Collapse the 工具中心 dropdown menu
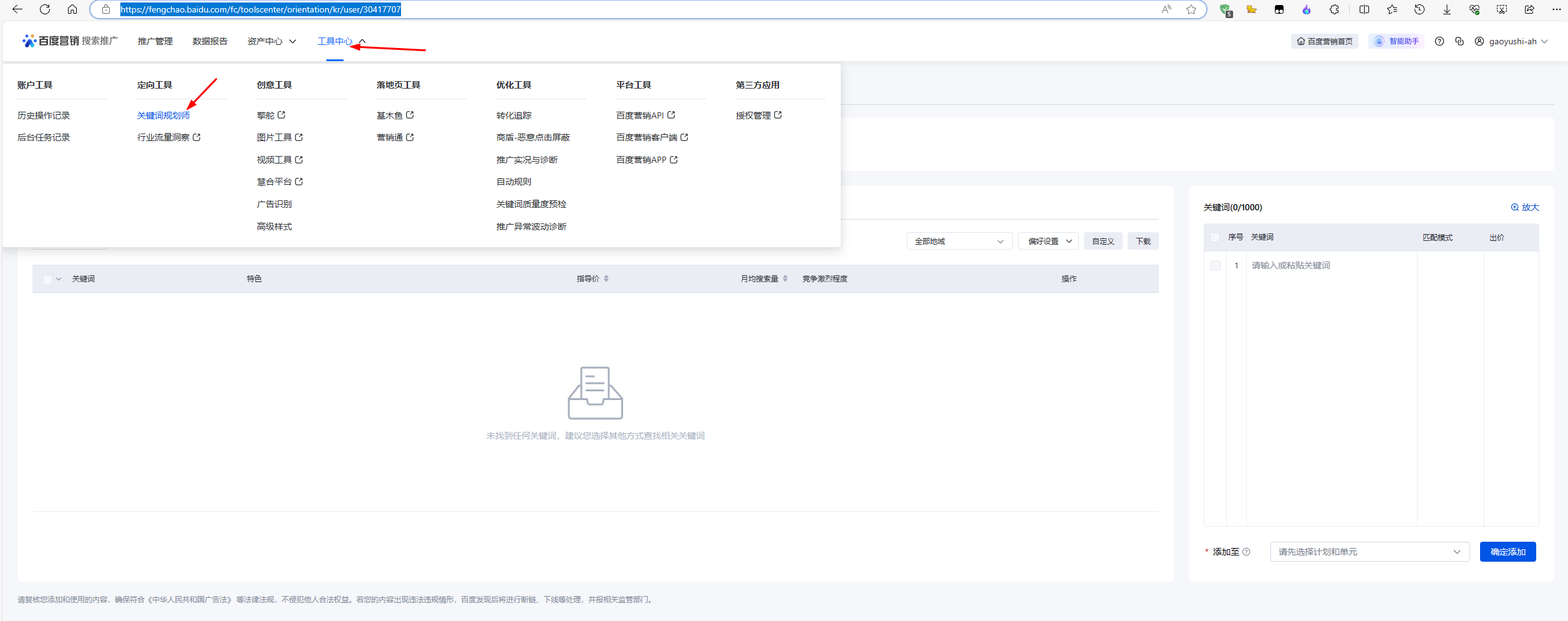 (342, 41)
